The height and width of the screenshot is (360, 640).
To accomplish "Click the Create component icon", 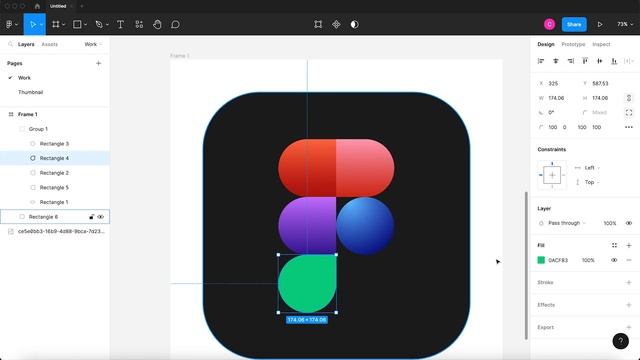I will pos(336,24).
